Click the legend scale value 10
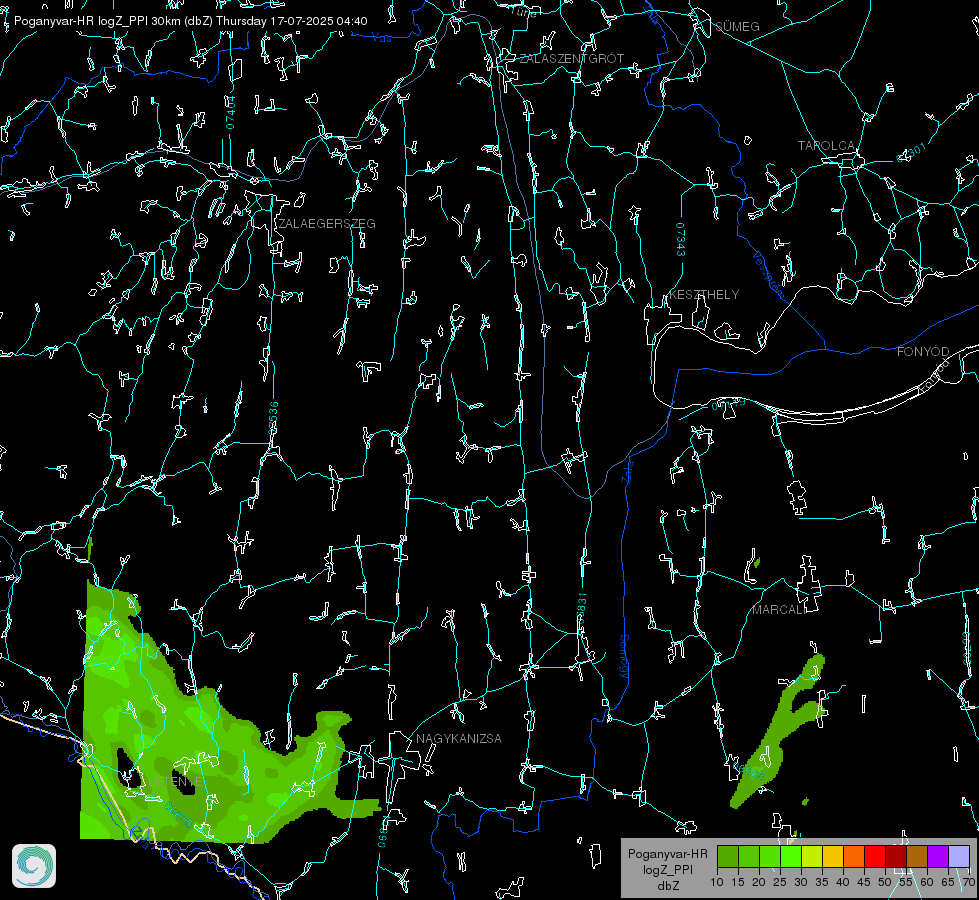The image size is (979, 900). click(717, 883)
